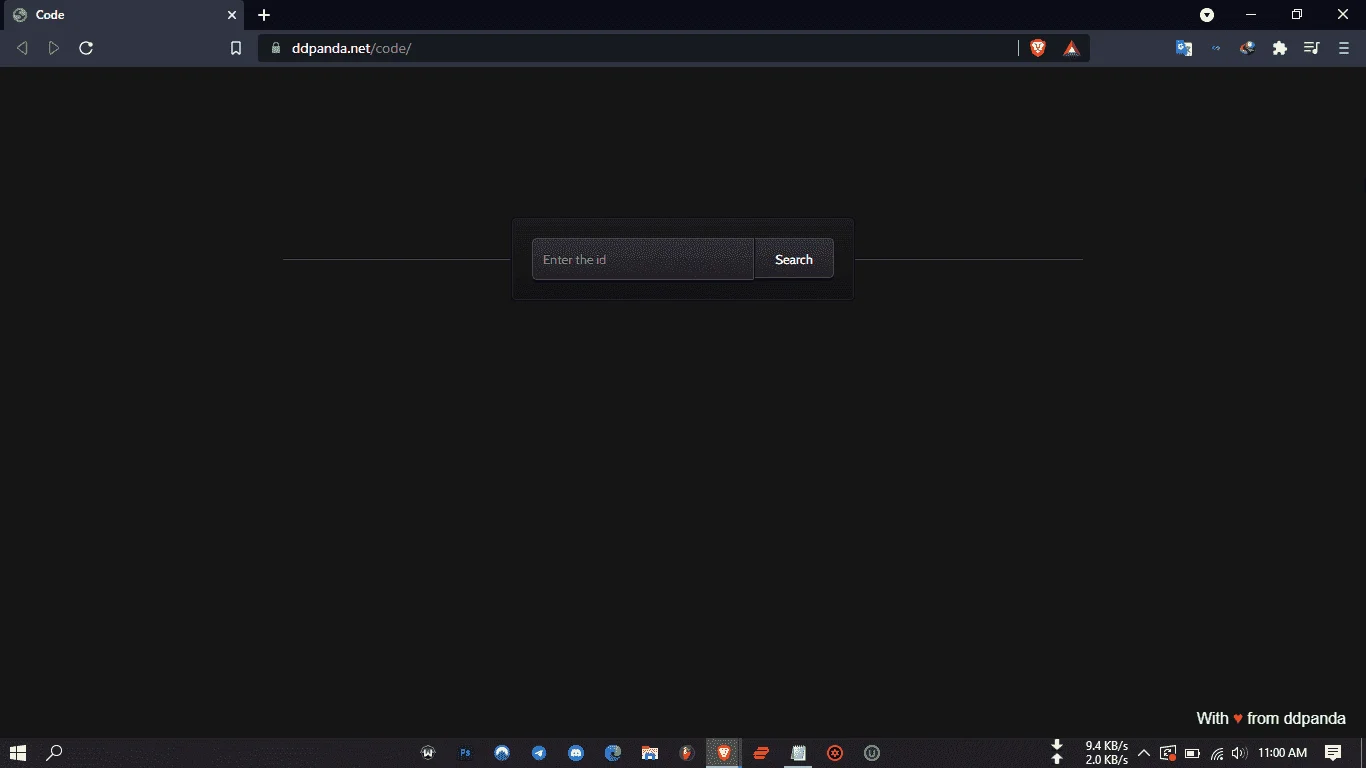The image size is (1366, 768).
Task: Open Microsoft Edge from the taskbar
Action: [613, 753]
